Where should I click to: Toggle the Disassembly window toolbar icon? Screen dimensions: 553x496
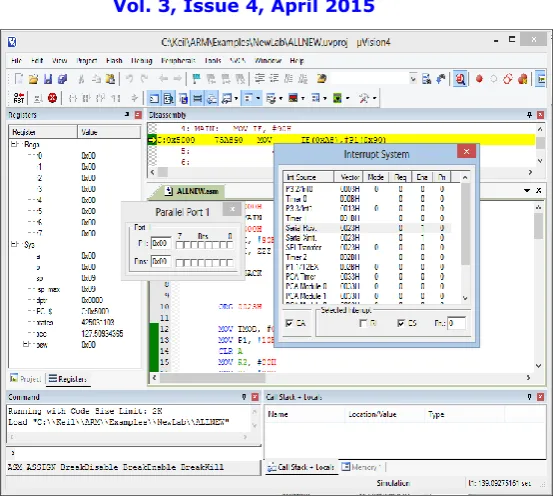tap(168, 98)
